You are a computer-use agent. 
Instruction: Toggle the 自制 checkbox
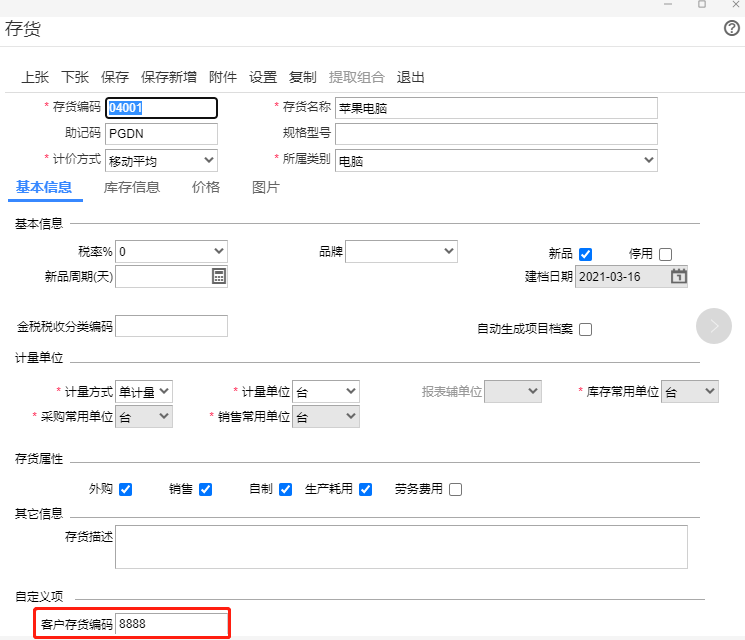(286, 489)
